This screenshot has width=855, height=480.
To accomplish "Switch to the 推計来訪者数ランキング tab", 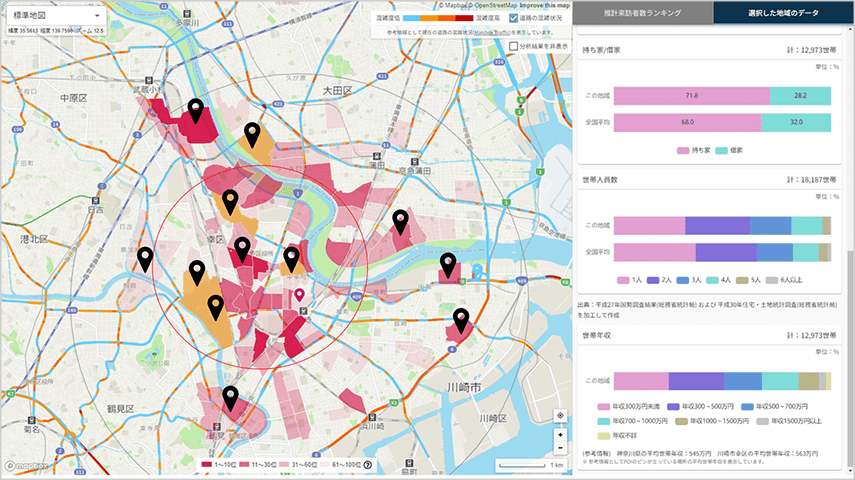I will [x=643, y=12].
